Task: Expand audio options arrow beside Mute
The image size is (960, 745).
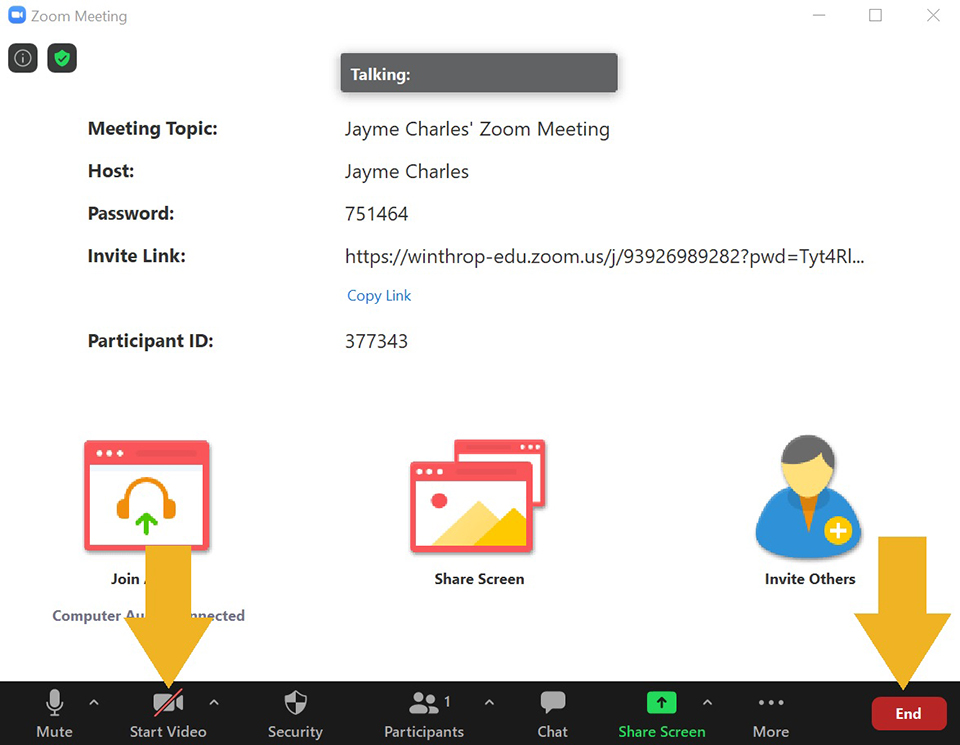Action: click(x=94, y=703)
